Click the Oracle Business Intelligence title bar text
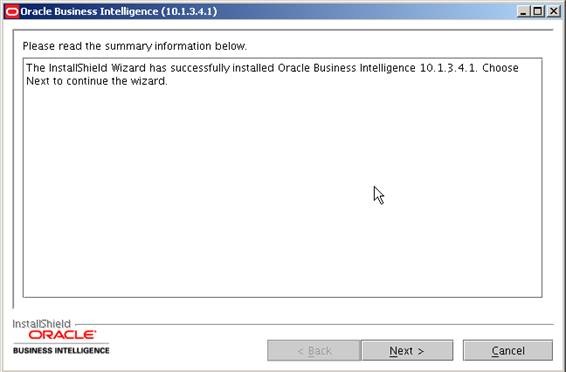 point(90,12)
